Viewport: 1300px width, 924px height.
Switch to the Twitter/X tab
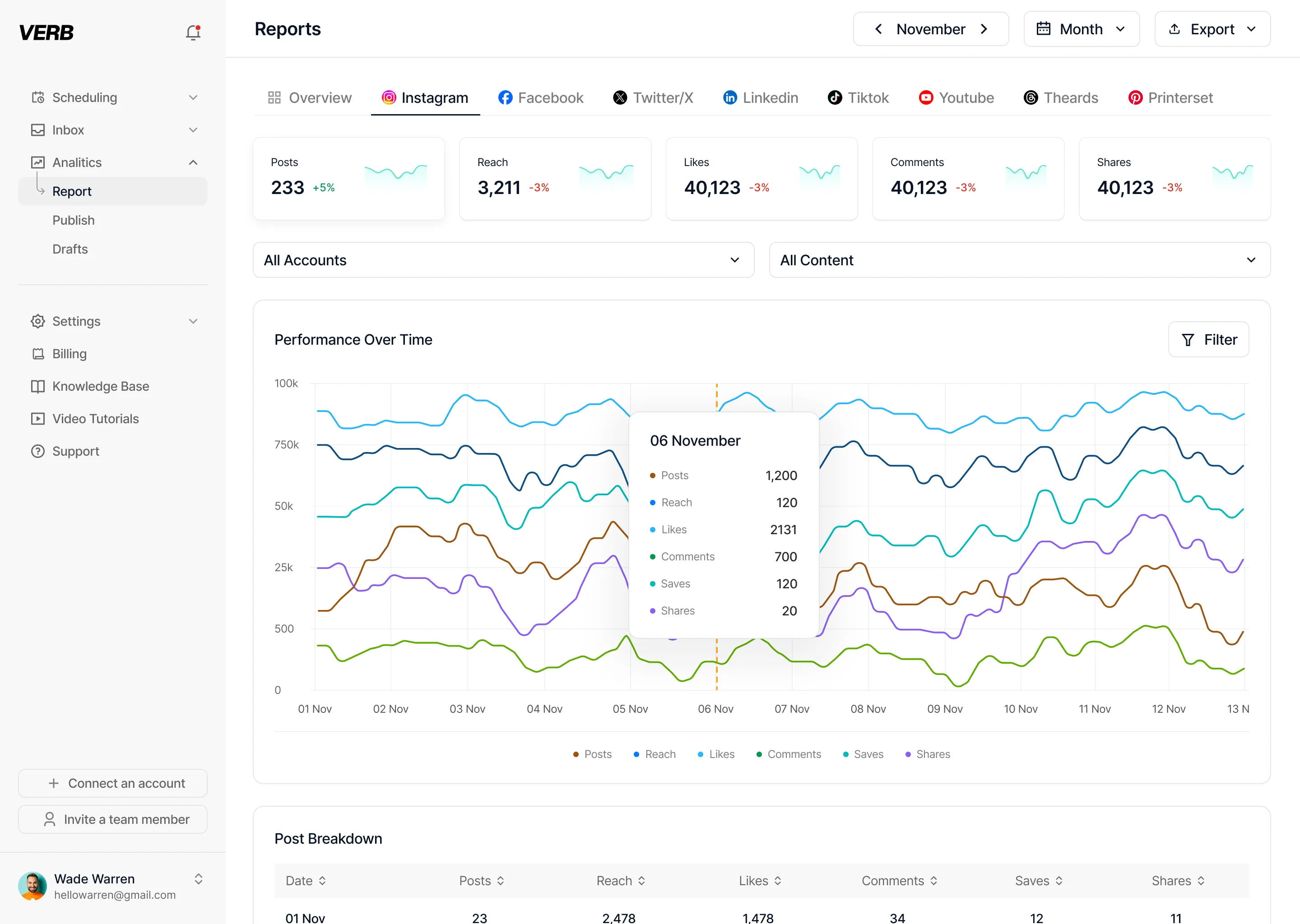click(x=654, y=98)
